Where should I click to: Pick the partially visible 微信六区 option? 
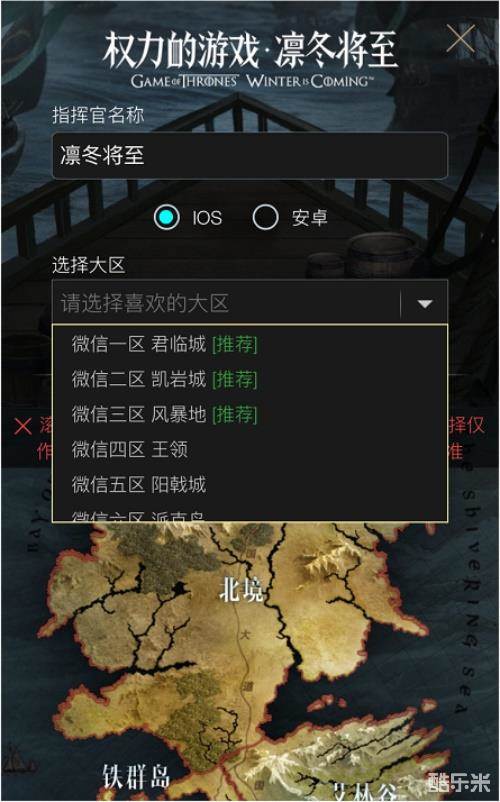[250, 515]
